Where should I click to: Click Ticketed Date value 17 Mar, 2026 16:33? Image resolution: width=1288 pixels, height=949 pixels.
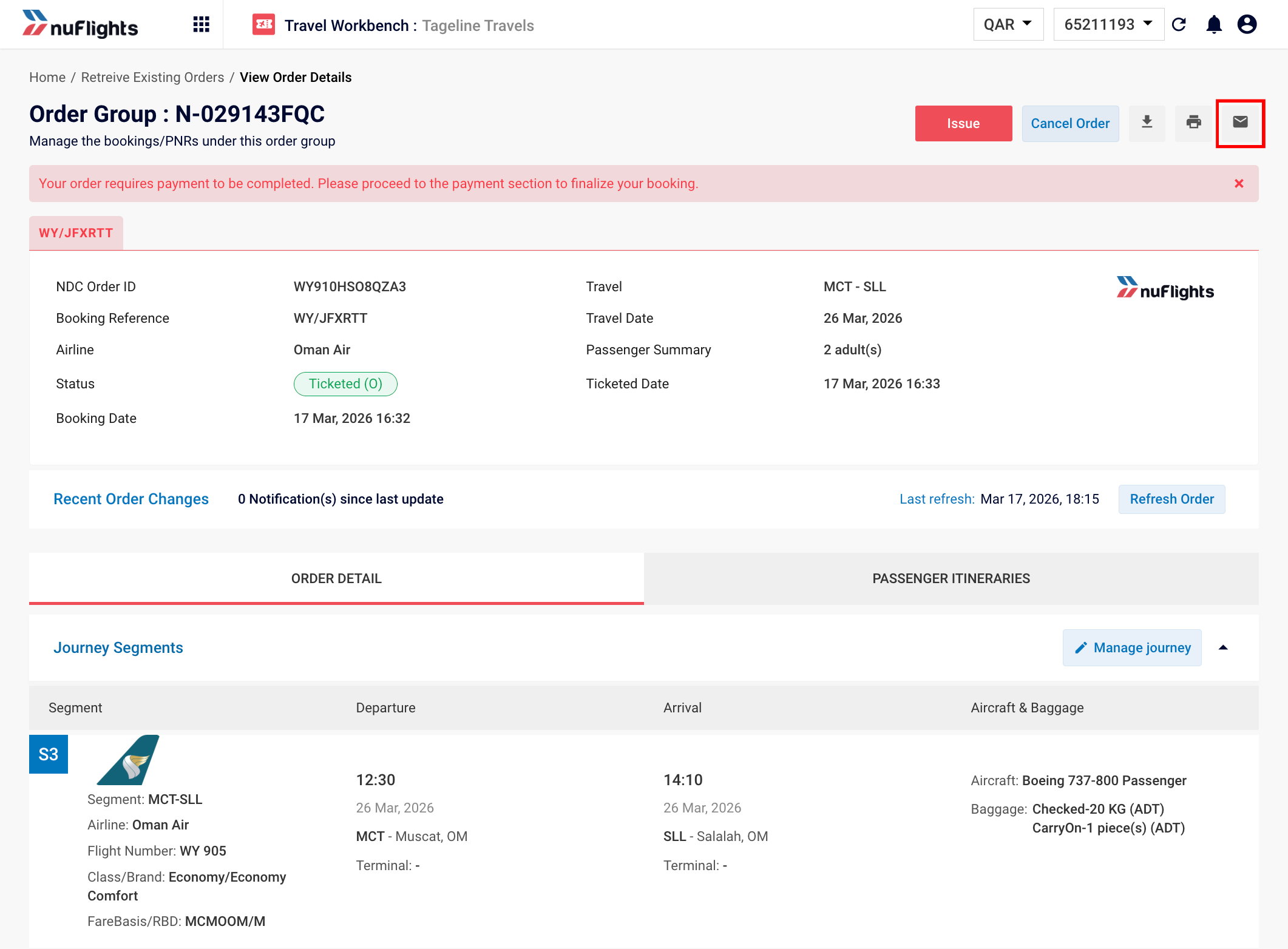(x=881, y=383)
